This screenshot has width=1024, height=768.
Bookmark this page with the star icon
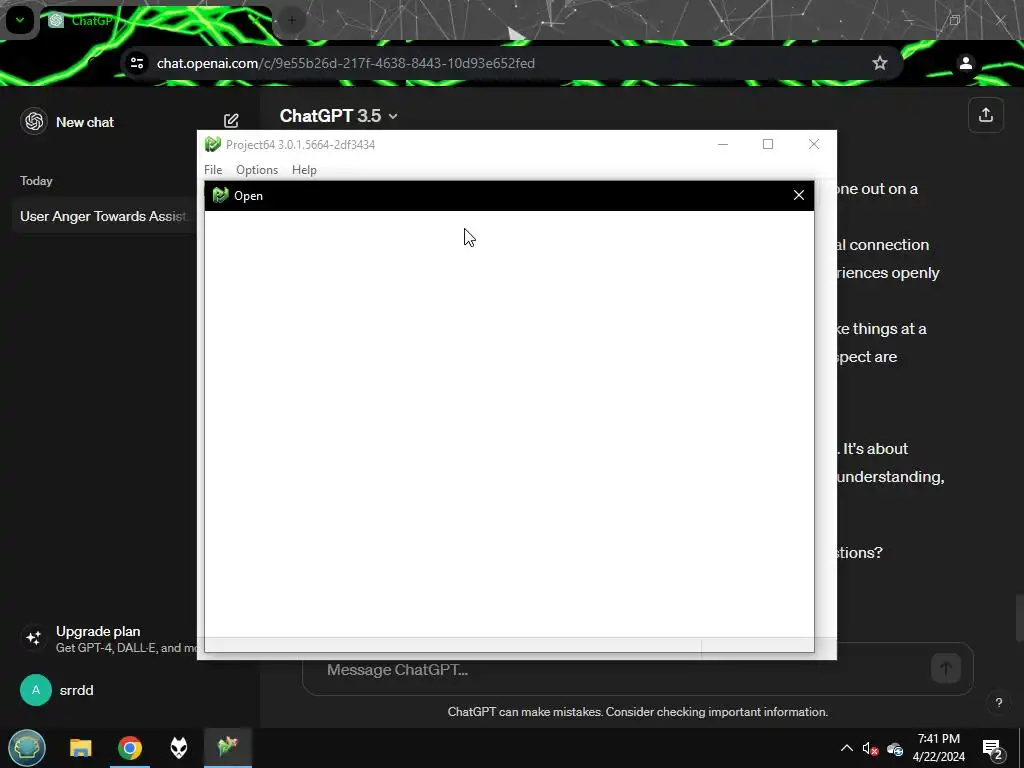(x=880, y=63)
